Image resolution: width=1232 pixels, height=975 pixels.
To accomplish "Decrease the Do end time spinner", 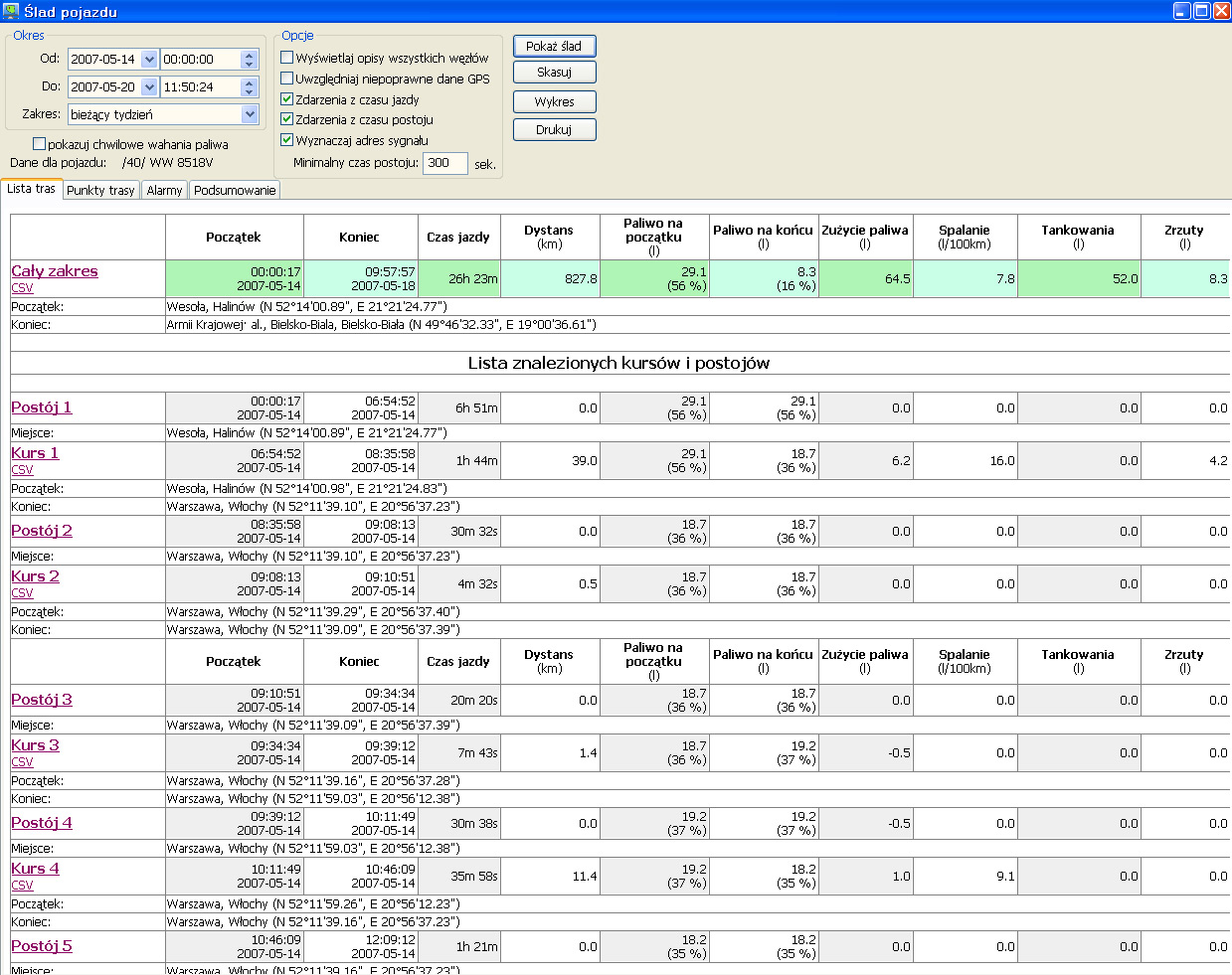I will coord(249,92).
